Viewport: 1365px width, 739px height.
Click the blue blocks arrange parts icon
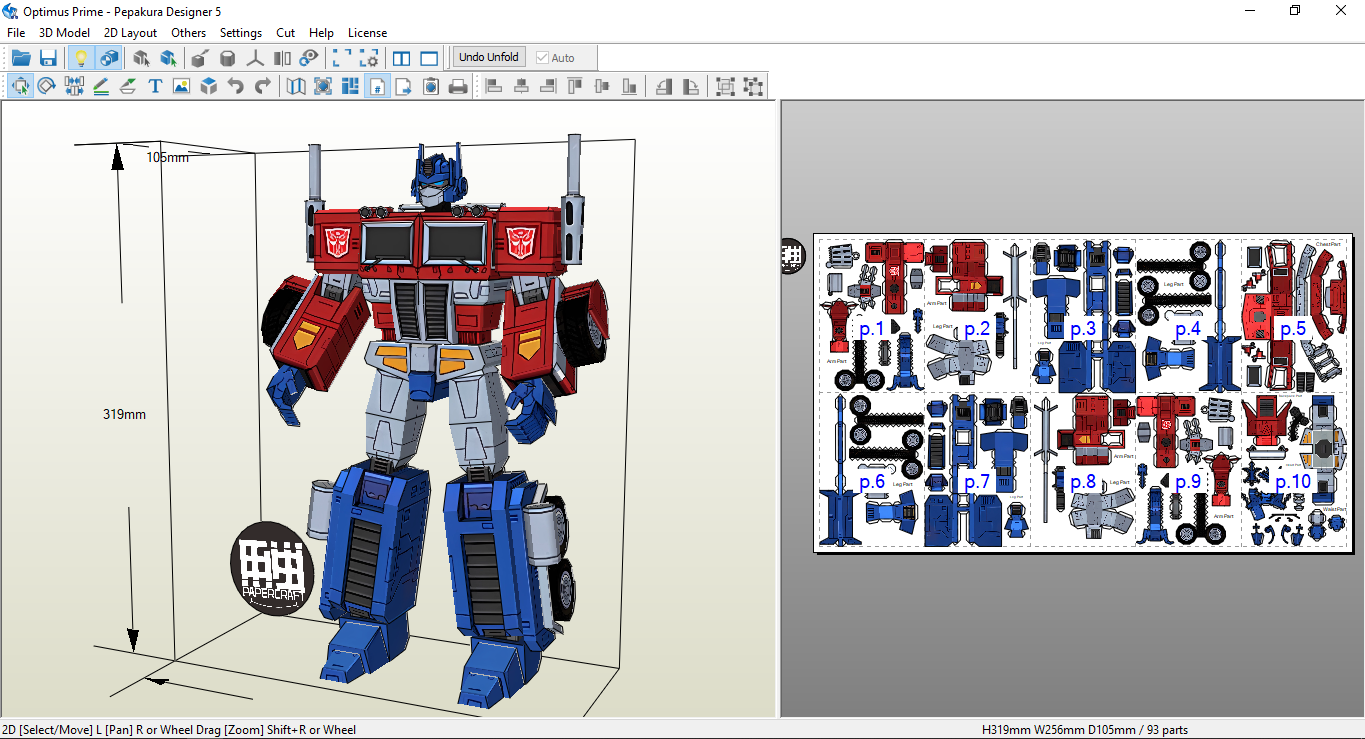(x=350, y=86)
